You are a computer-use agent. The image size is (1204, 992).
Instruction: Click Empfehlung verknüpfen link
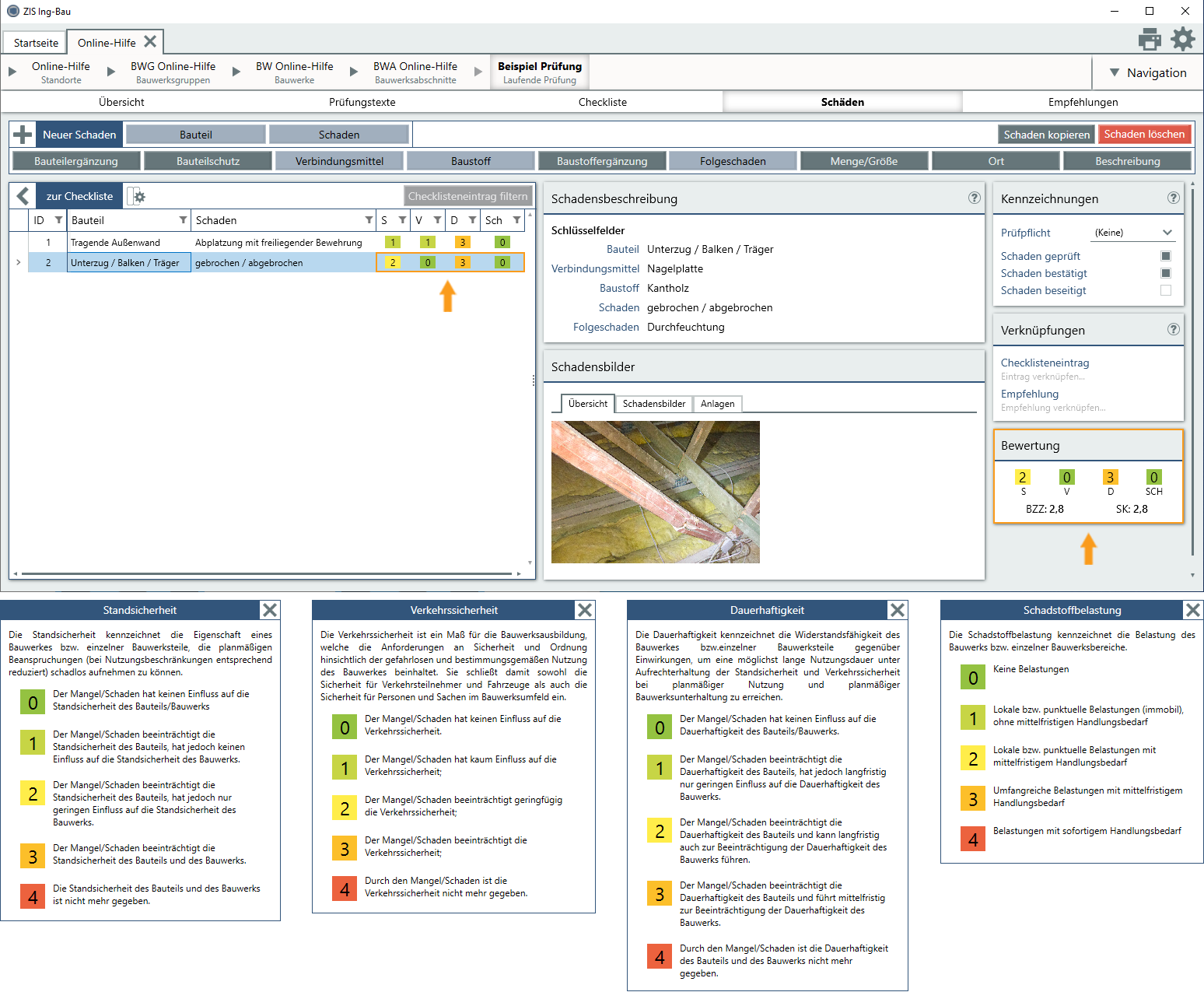pyautogui.click(x=1052, y=408)
